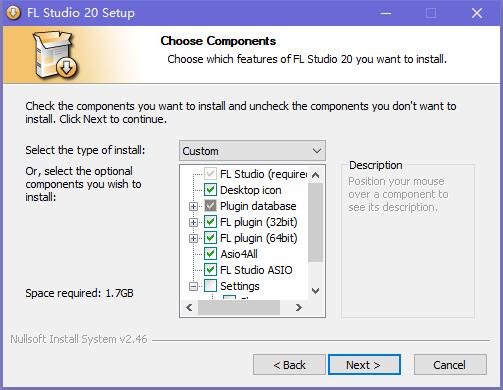Click the component list scroll up arrow
503x390 pixels.
coord(315,175)
